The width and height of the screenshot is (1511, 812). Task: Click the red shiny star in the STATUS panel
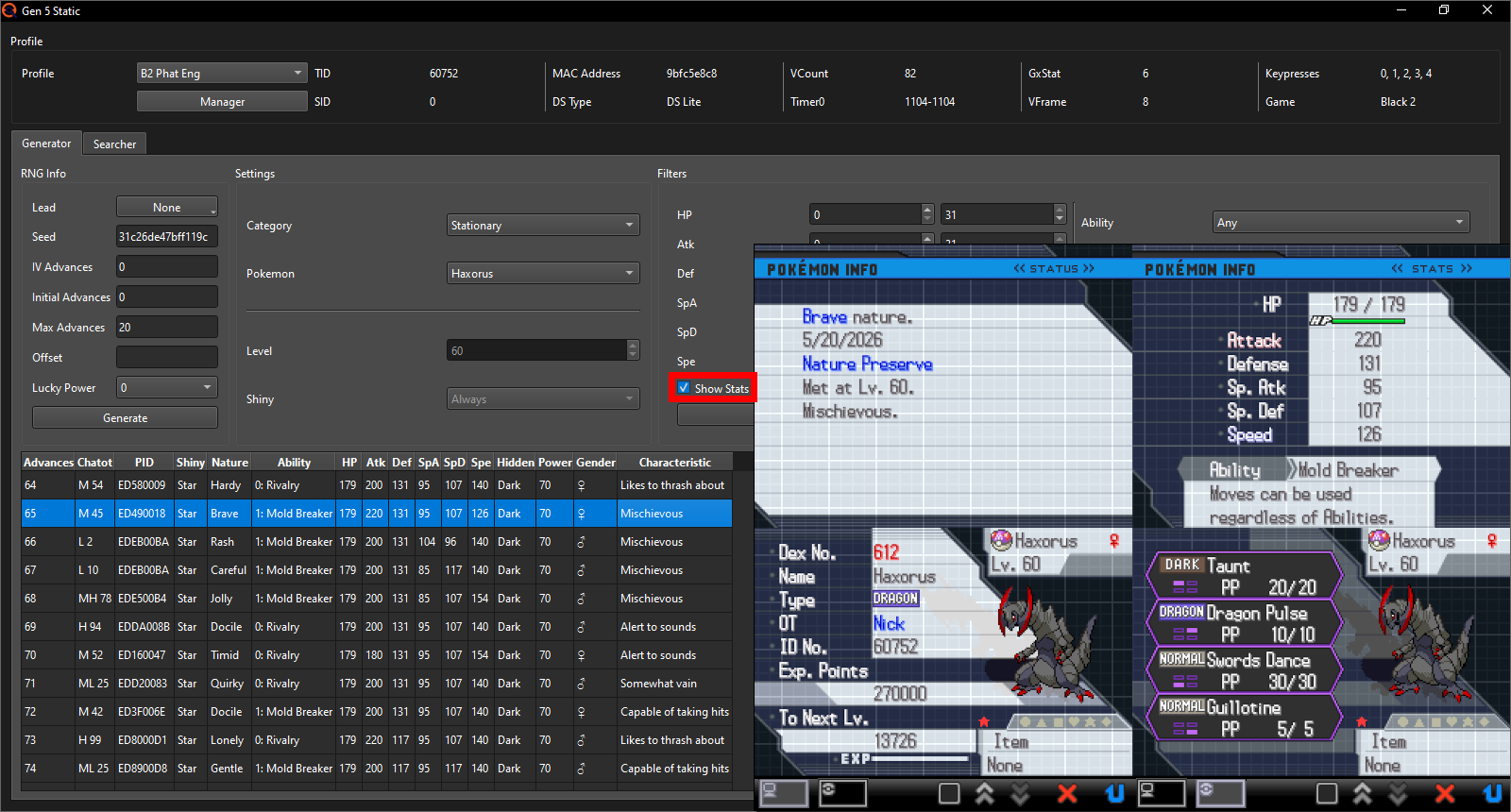pos(984,721)
